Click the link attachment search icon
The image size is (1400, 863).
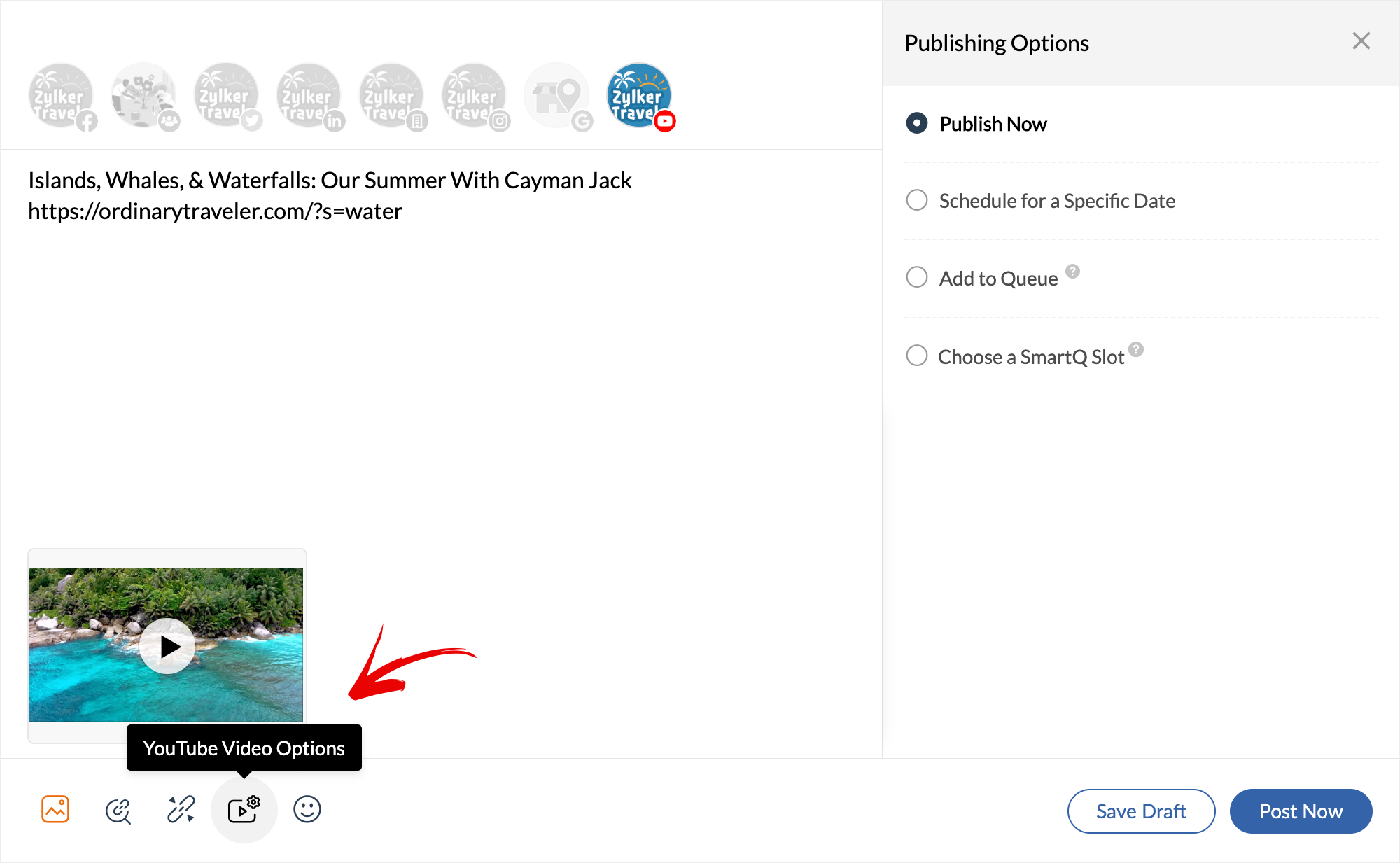click(118, 811)
